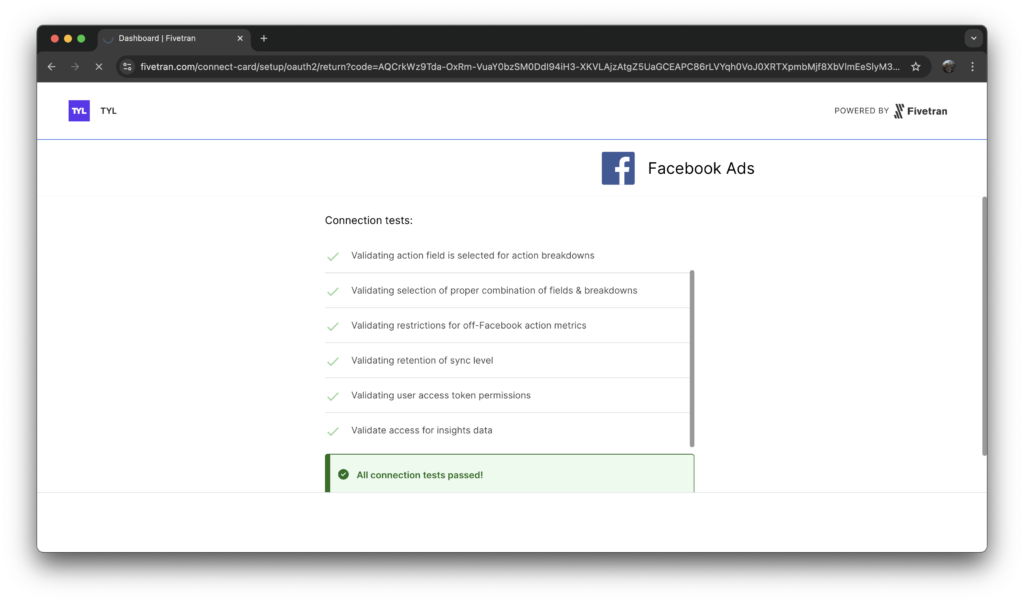Click checkmark beside action field validation
Image resolution: width=1024 pixels, height=601 pixels.
[333, 256]
